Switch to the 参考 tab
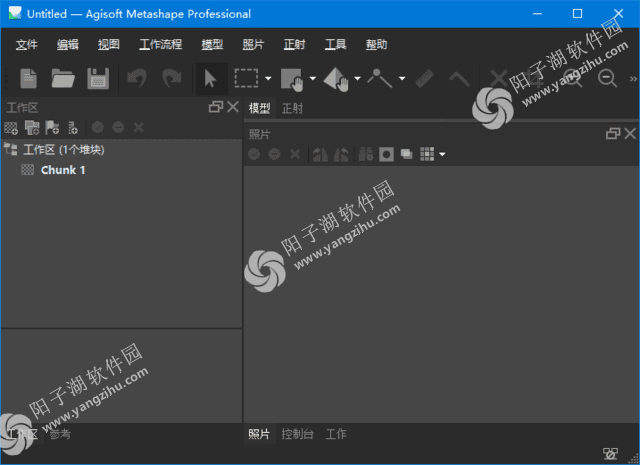The width and height of the screenshot is (640, 465). click(x=60, y=434)
